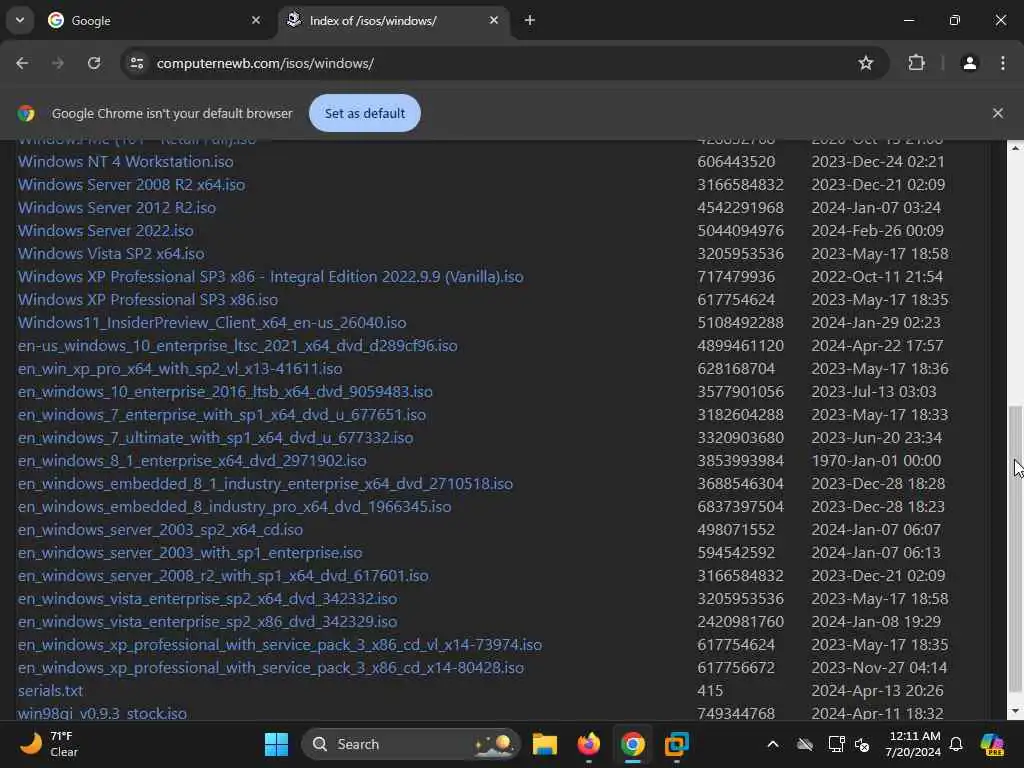The width and height of the screenshot is (1024, 768).
Task: Download XP service pack 3 x14-80428.iso
Action: (270, 667)
